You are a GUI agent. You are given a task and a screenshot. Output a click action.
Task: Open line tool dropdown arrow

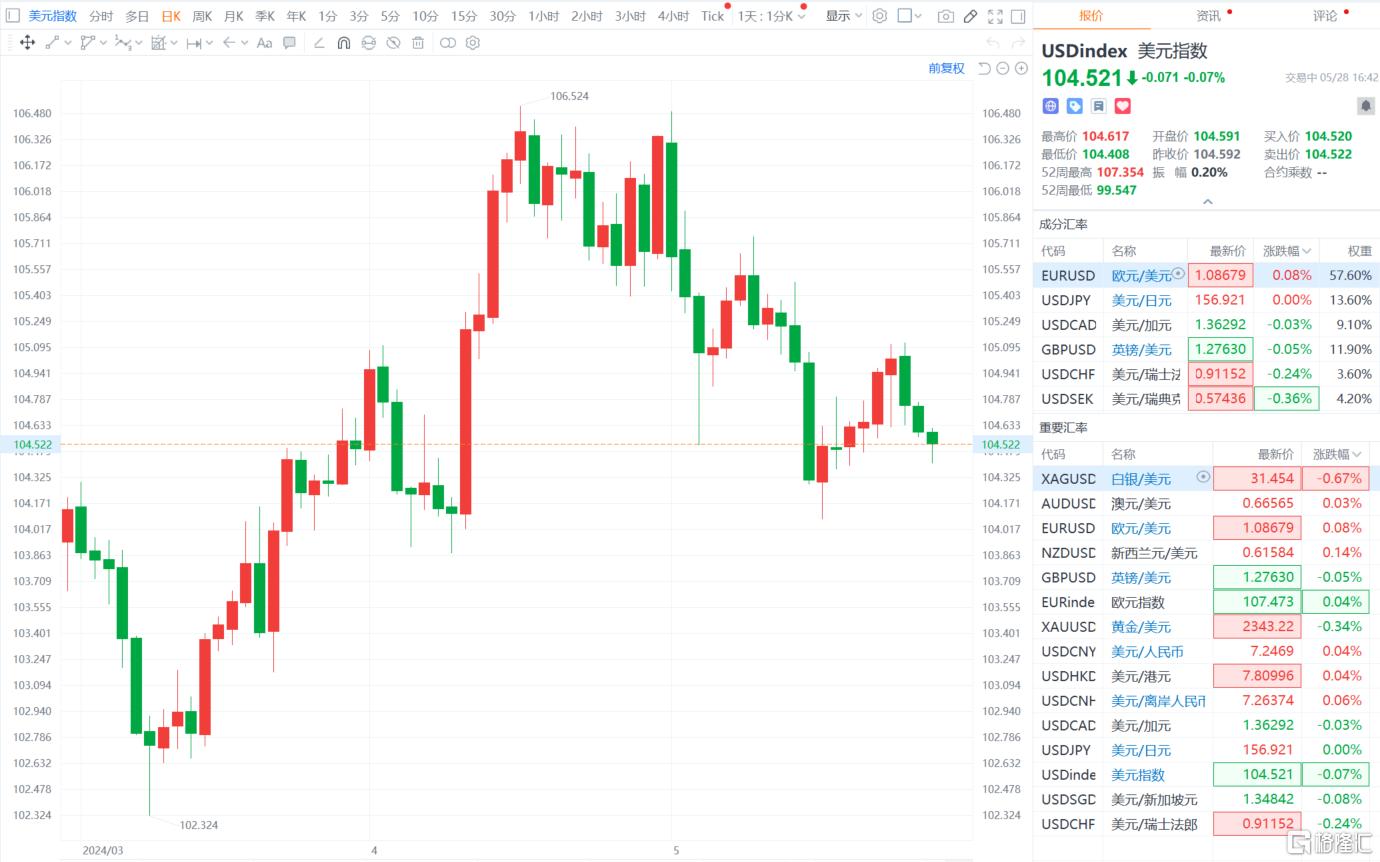point(66,43)
